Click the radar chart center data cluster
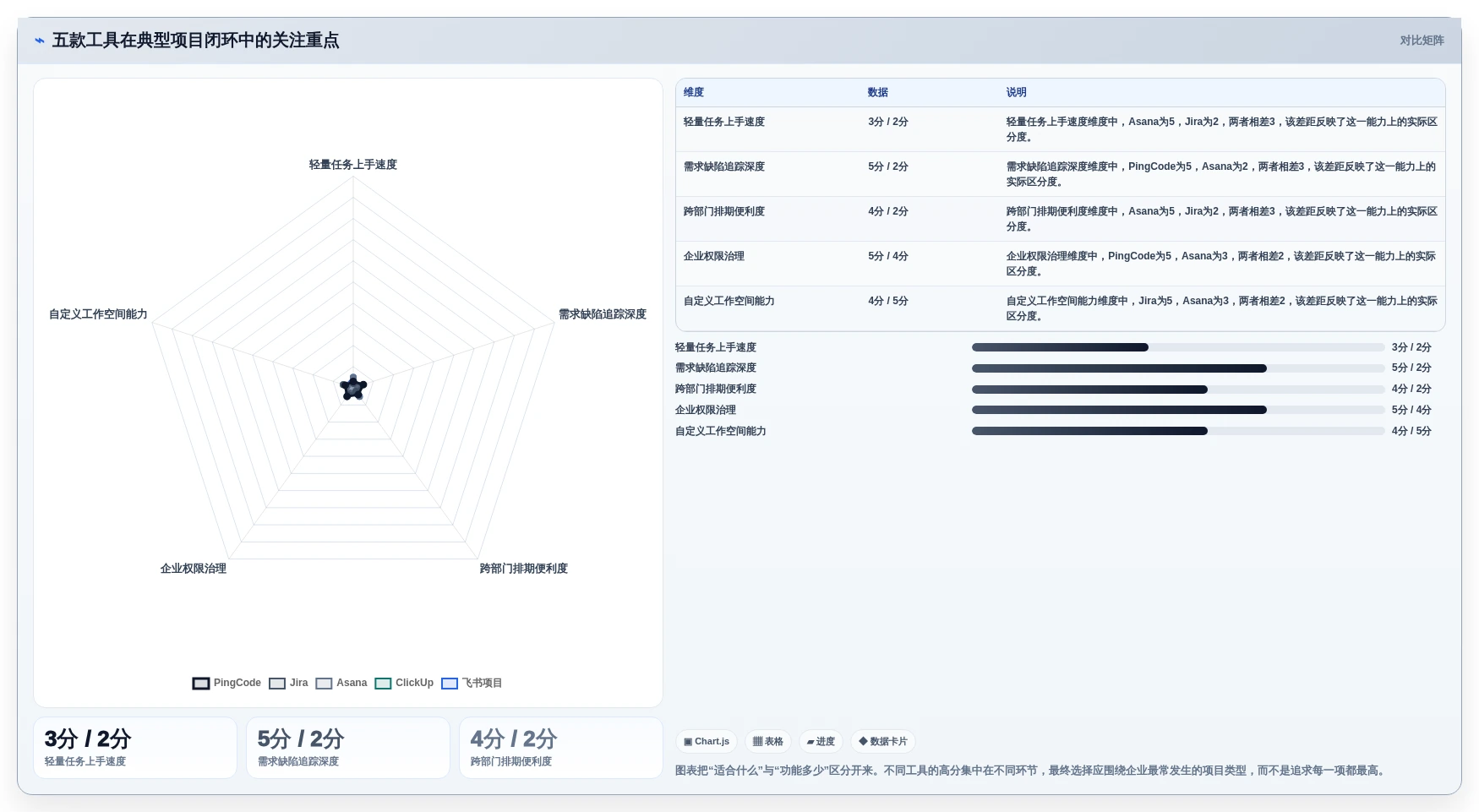This screenshot has height=812, width=1479. click(x=353, y=388)
